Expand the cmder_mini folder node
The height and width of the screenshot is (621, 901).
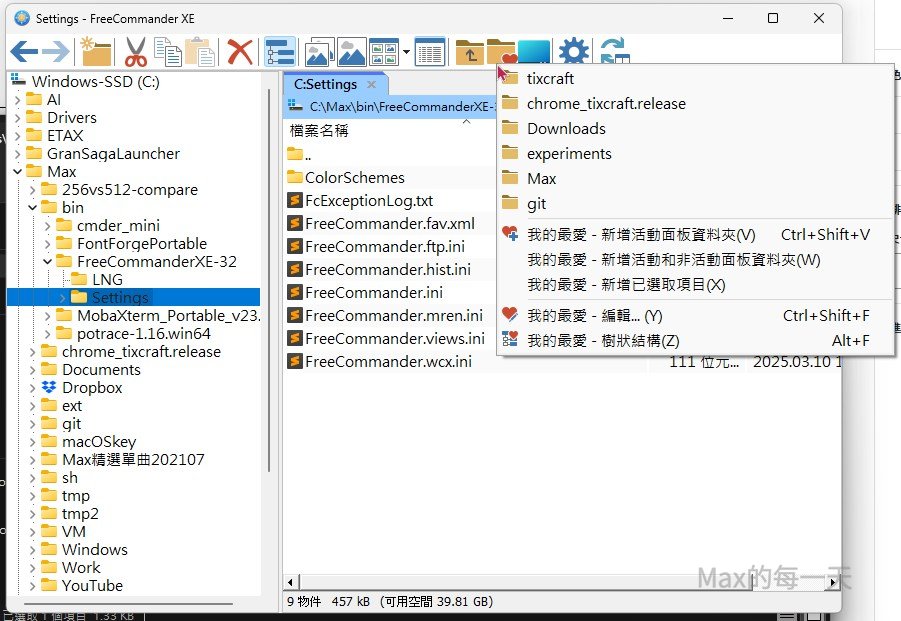(x=47, y=226)
